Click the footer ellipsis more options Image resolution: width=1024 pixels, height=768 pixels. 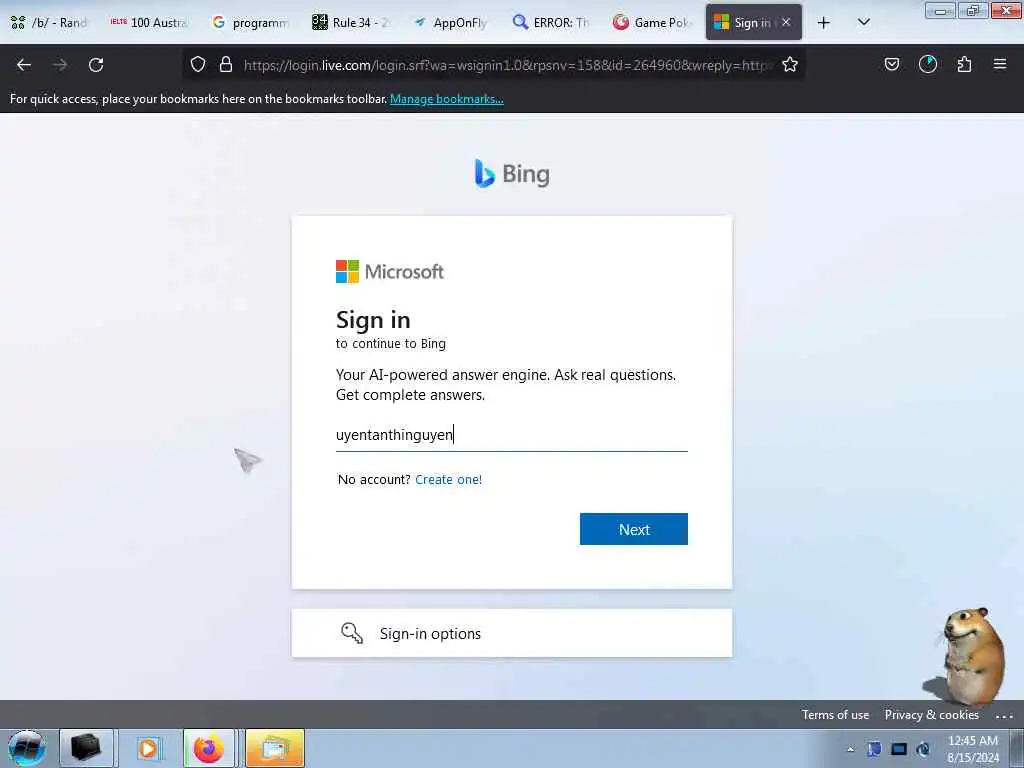tap(1004, 716)
